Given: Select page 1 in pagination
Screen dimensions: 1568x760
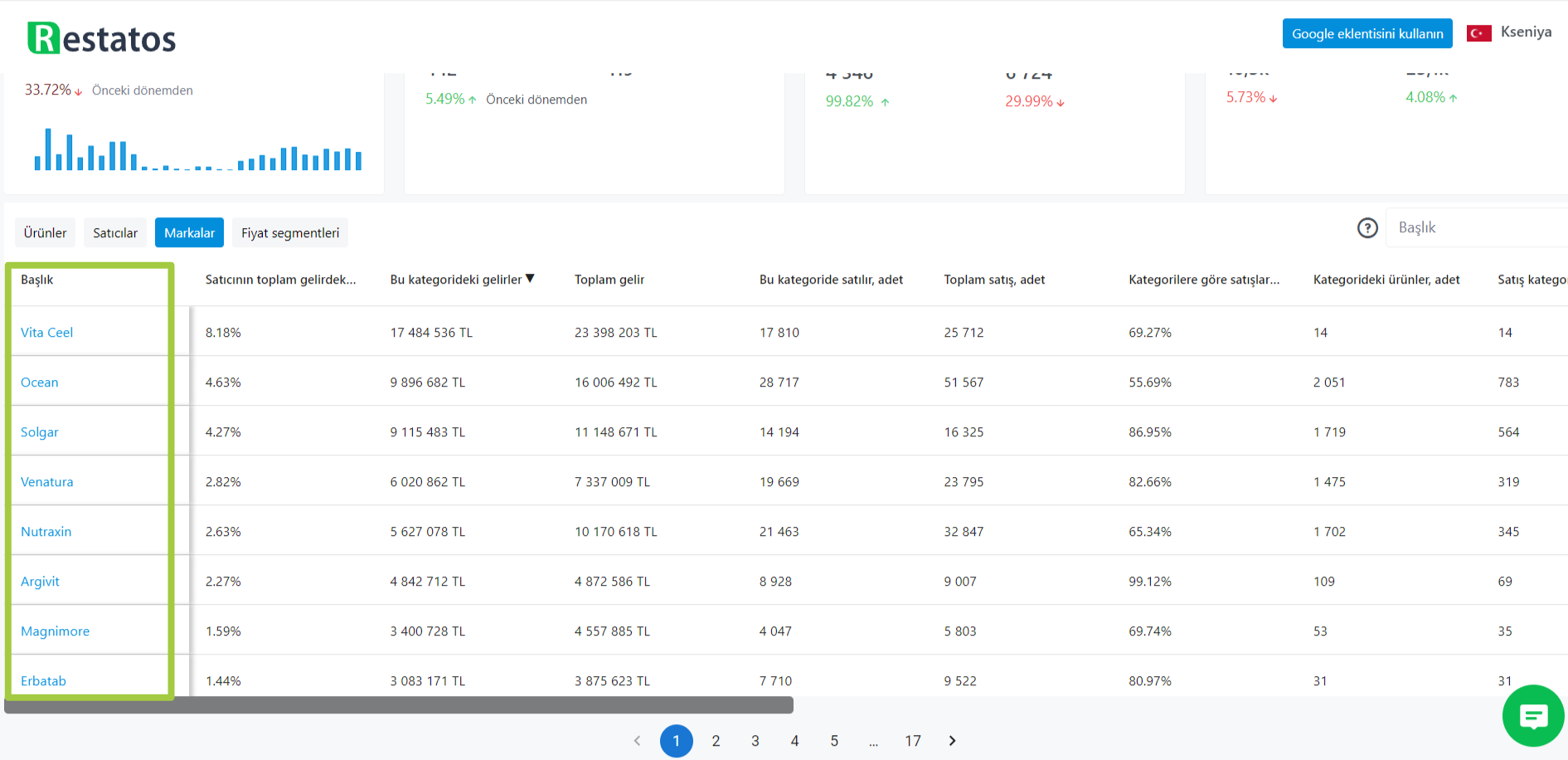Looking at the screenshot, I should [x=676, y=740].
